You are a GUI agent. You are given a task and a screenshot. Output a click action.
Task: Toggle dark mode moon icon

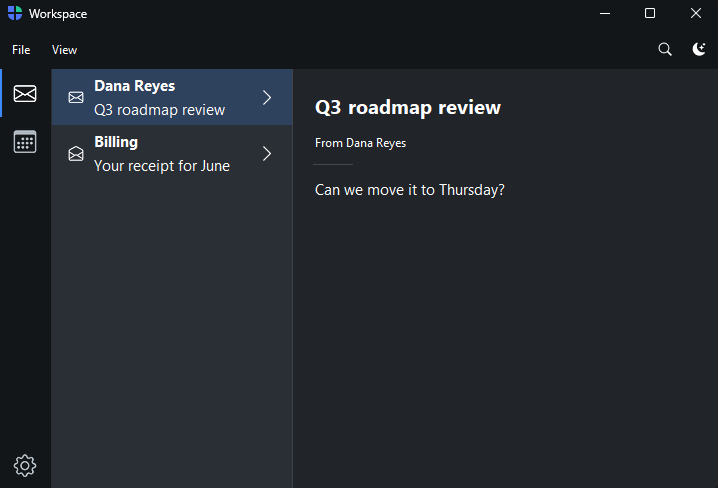point(699,49)
